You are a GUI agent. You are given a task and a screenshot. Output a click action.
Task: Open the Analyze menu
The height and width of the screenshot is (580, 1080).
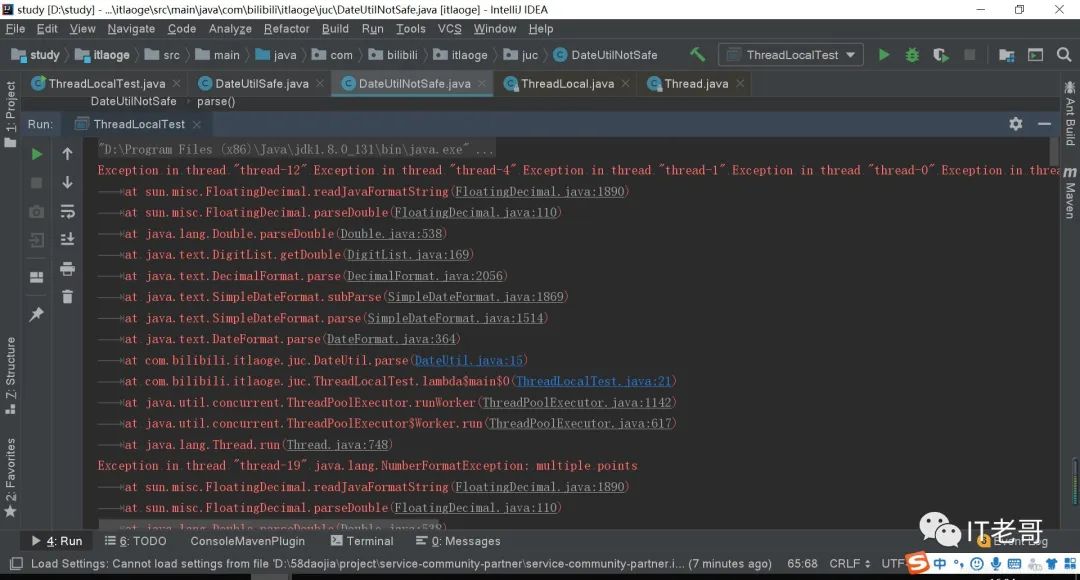230,29
